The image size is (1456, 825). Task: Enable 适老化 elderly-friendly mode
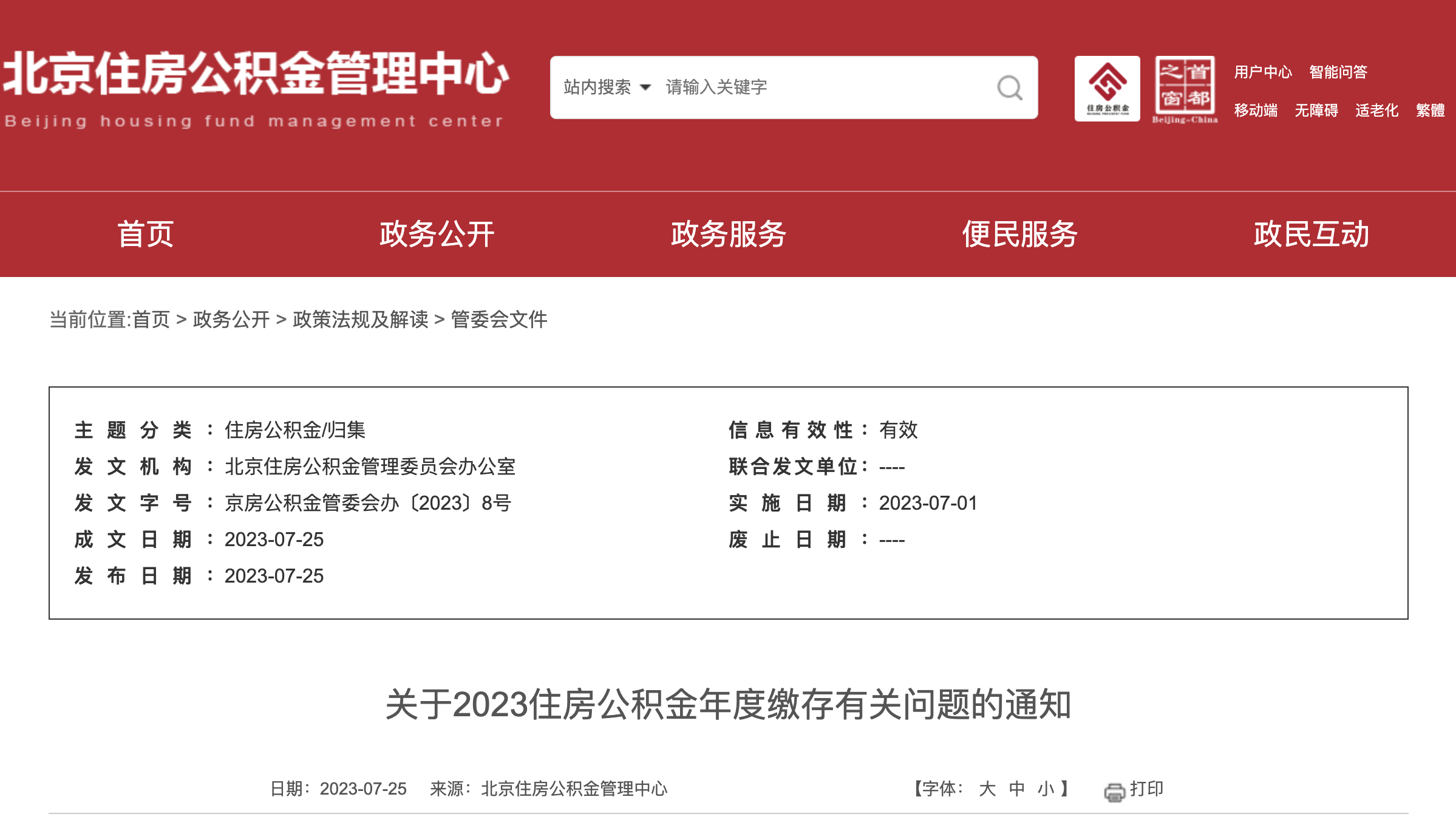(x=1378, y=111)
